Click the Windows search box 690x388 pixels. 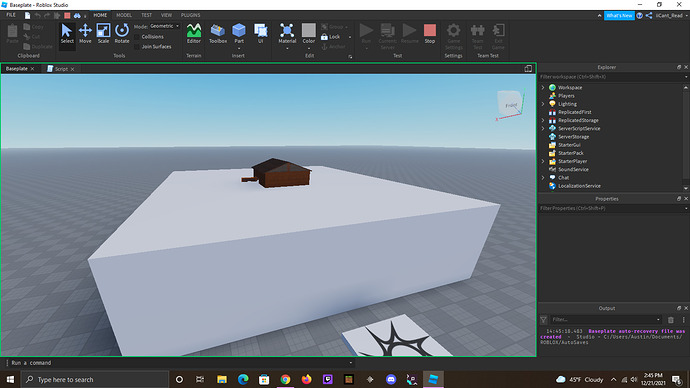(x=95, y=379)
